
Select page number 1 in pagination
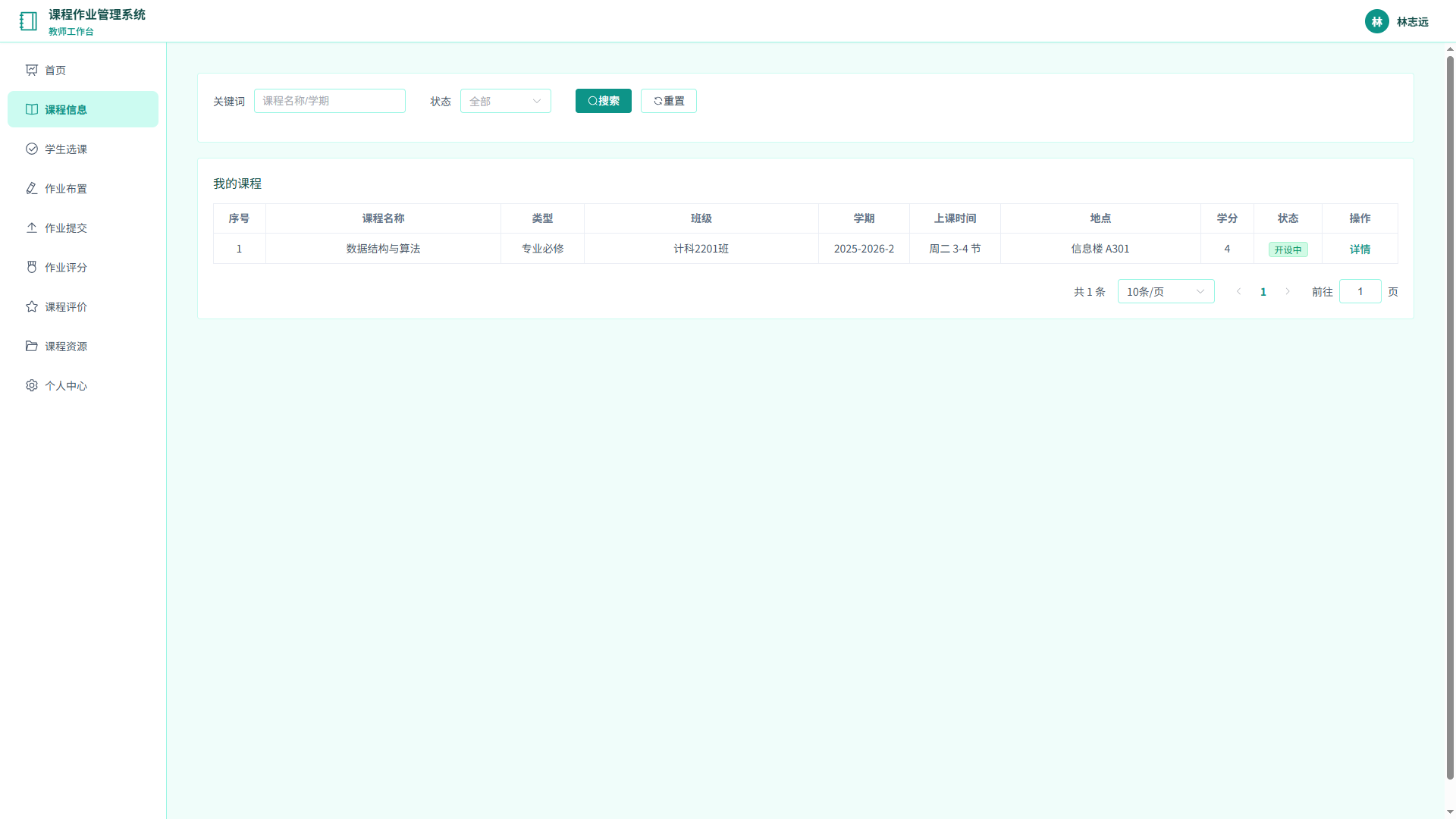click(1263, 291)
